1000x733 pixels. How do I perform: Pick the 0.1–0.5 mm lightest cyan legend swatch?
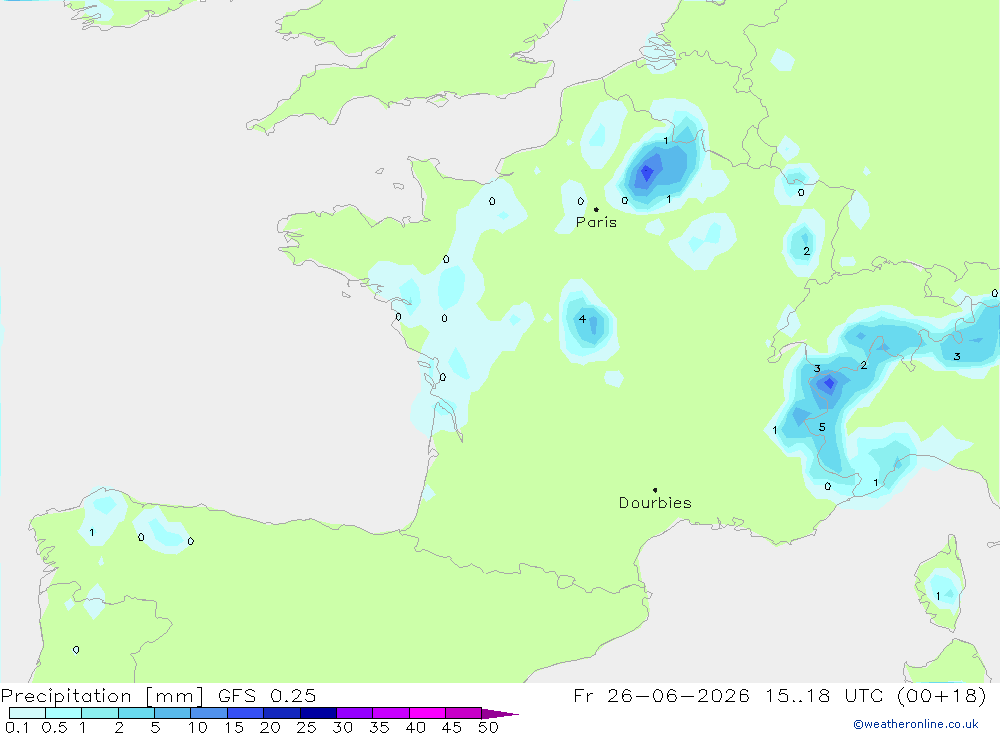(x=27, y=713)
